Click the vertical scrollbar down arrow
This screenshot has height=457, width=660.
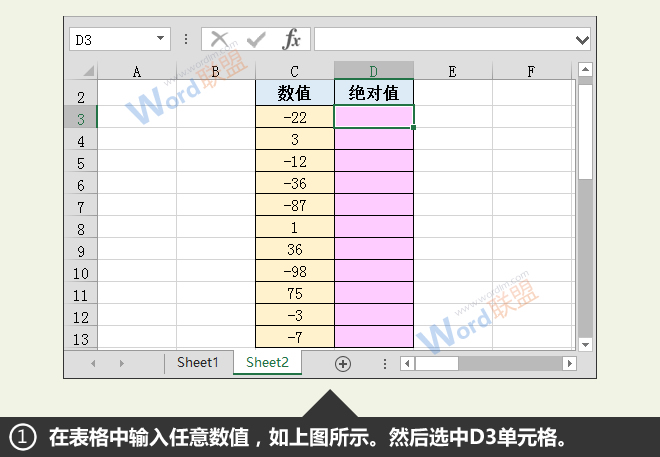pos(585,344)
